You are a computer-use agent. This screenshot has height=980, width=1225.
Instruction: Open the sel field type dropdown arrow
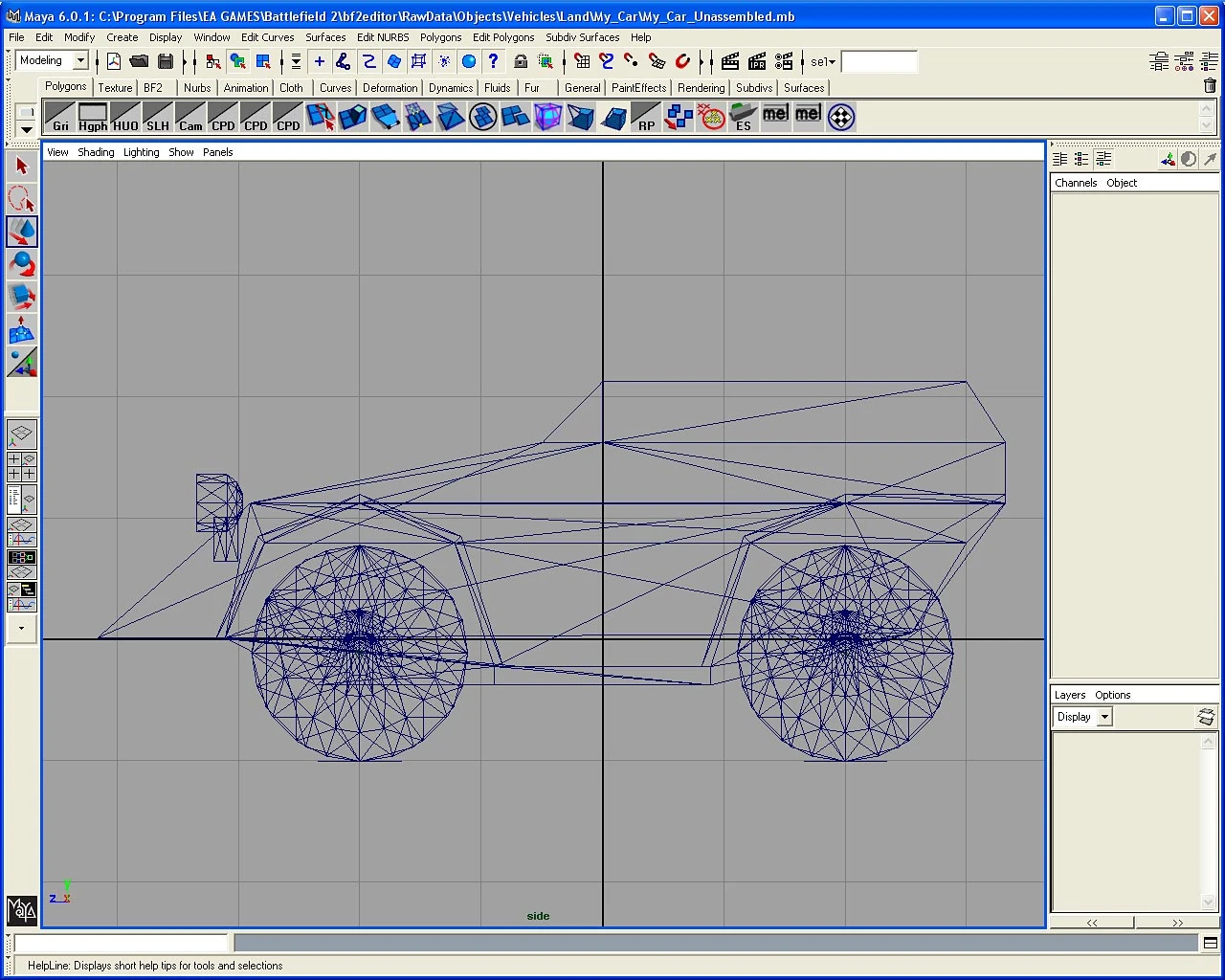[832, 62]
